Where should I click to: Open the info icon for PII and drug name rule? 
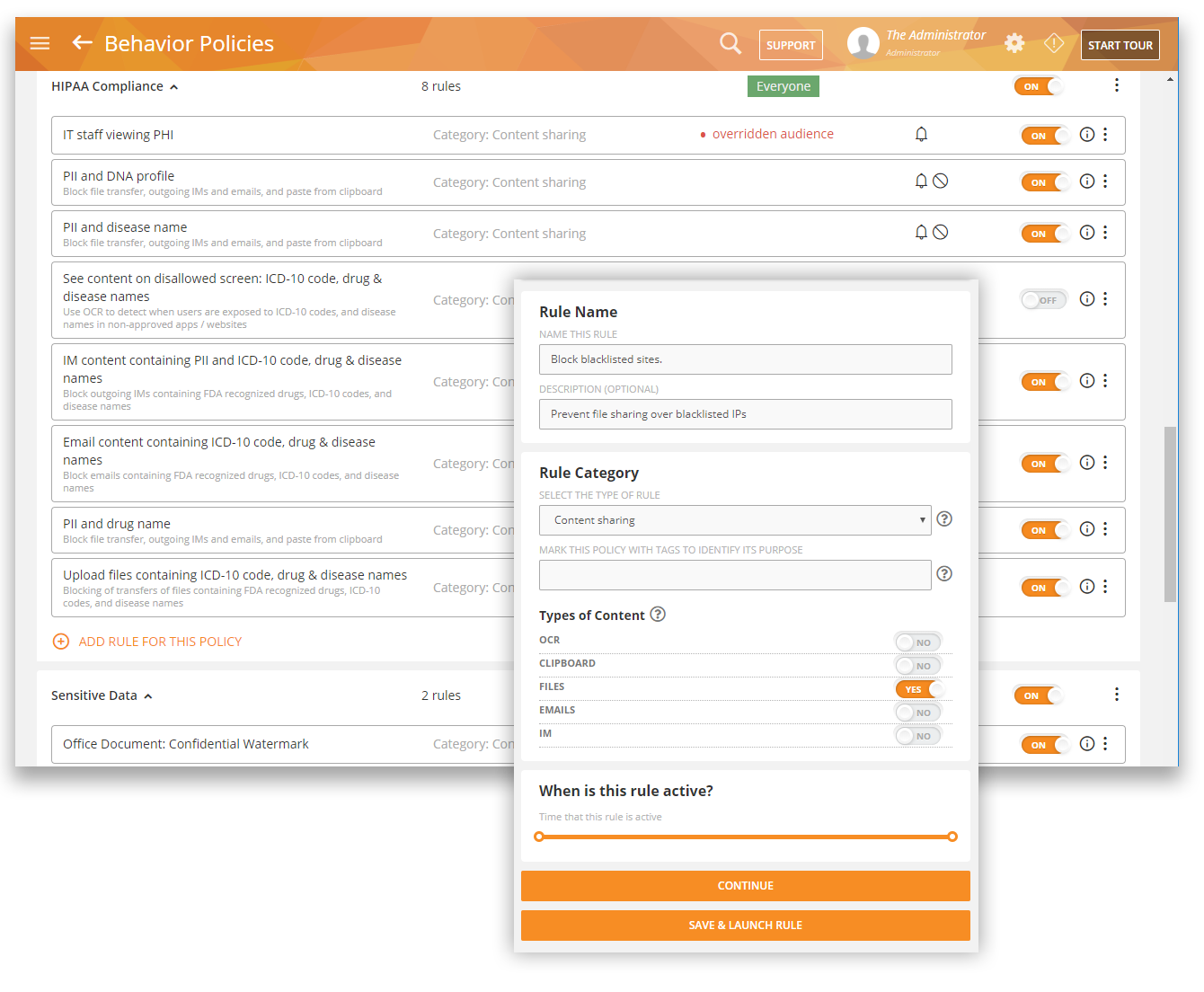click(x=1087, y=529)
